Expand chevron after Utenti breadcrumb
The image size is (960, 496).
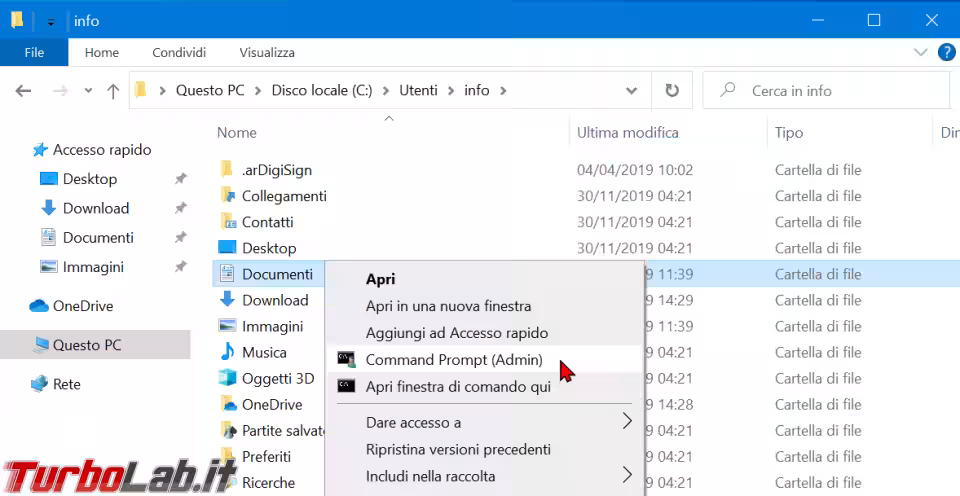coord(451,91)
